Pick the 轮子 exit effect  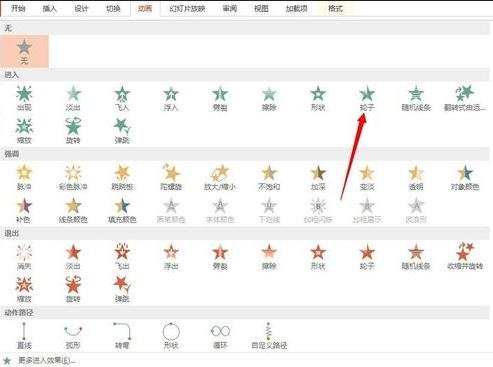367,257
